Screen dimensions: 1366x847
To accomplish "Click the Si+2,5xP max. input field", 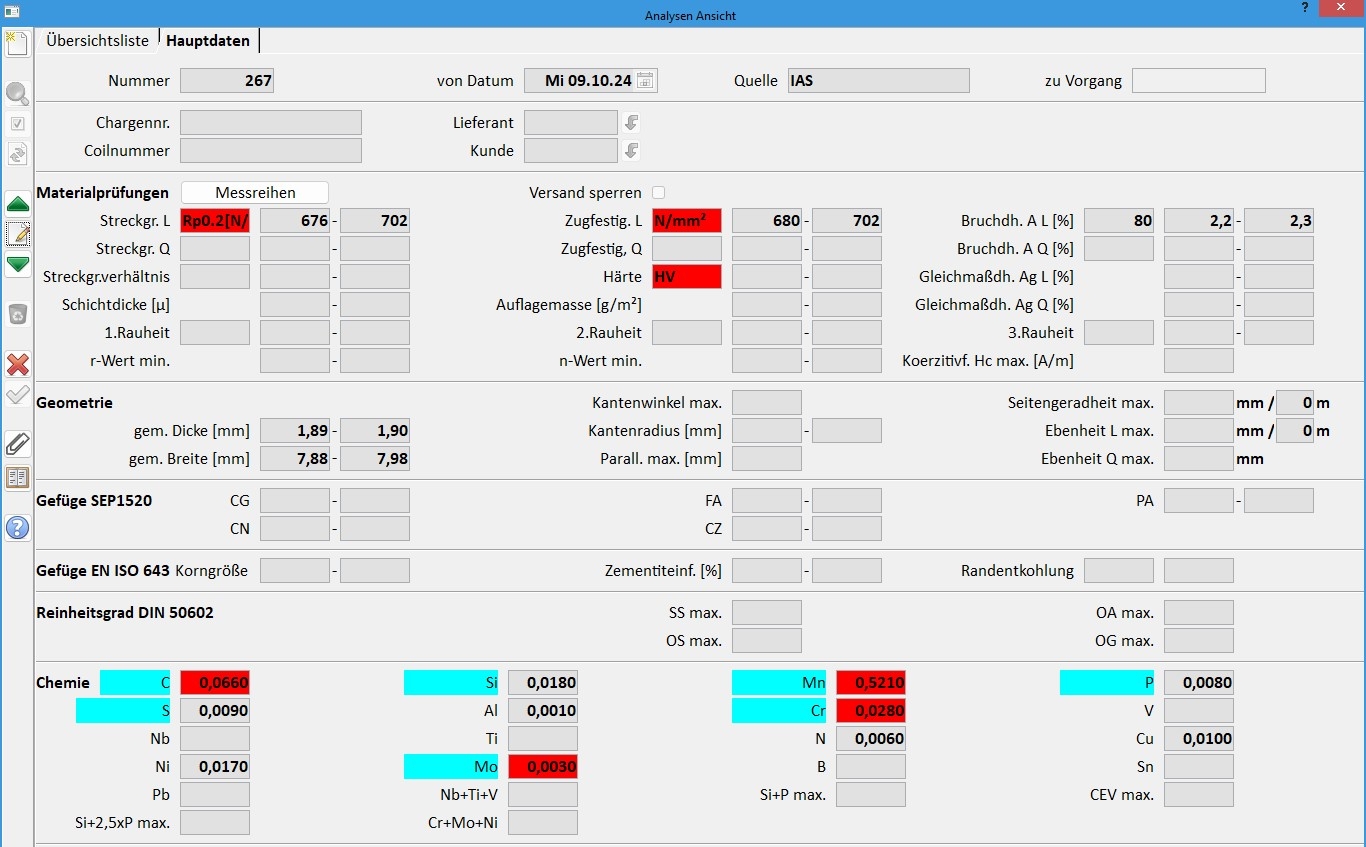I will click(215, 823).
